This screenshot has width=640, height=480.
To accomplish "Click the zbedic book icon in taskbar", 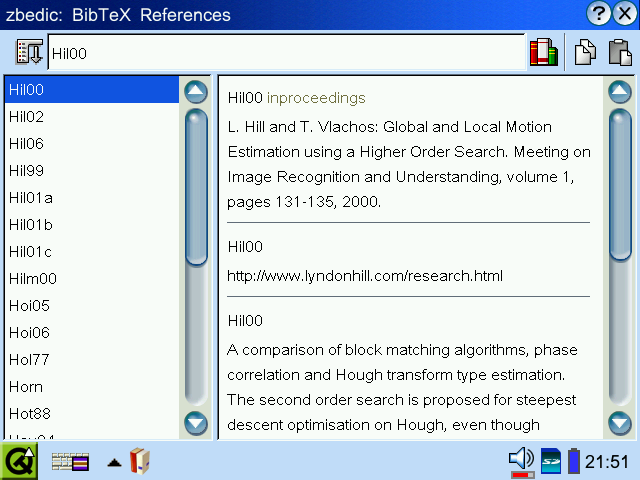I will pyautogui.click(x=140, y=461).
